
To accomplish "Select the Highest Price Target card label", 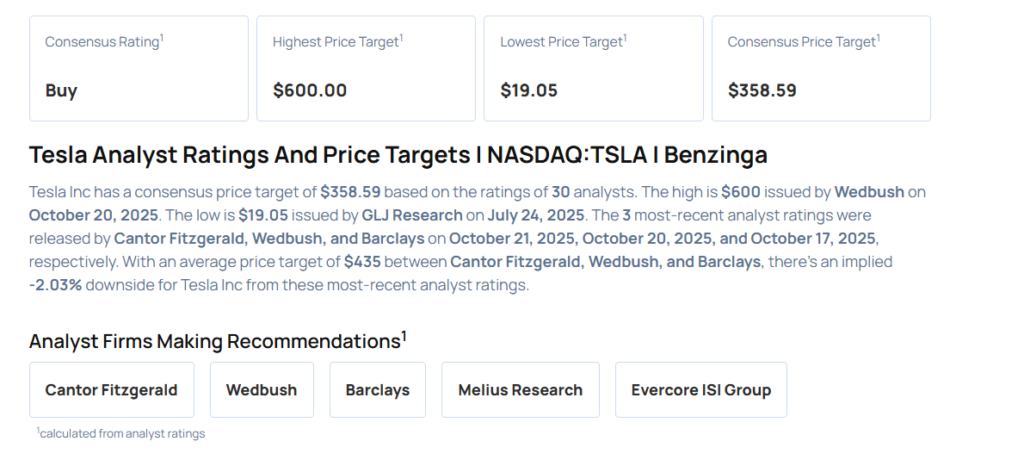I will pos(336,42).
